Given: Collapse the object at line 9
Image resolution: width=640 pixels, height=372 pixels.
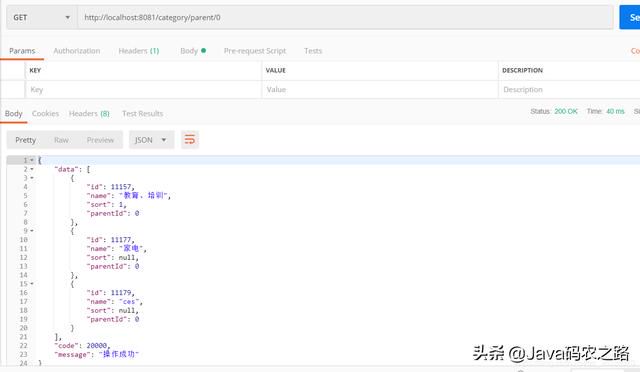Looking at the screenshot, I should (32, 231).
